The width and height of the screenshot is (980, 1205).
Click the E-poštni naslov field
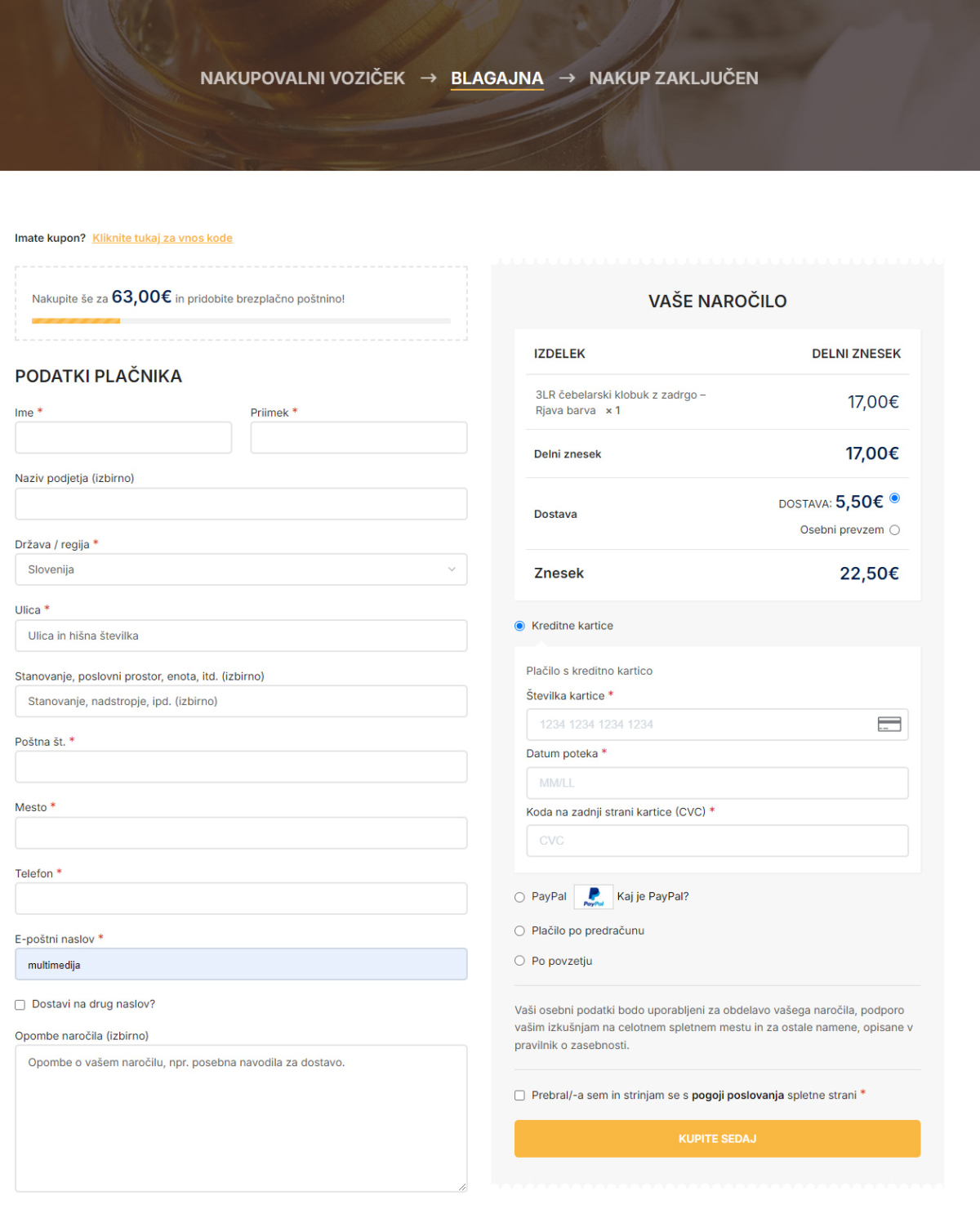pyautogui.click(x=241, y=965)
